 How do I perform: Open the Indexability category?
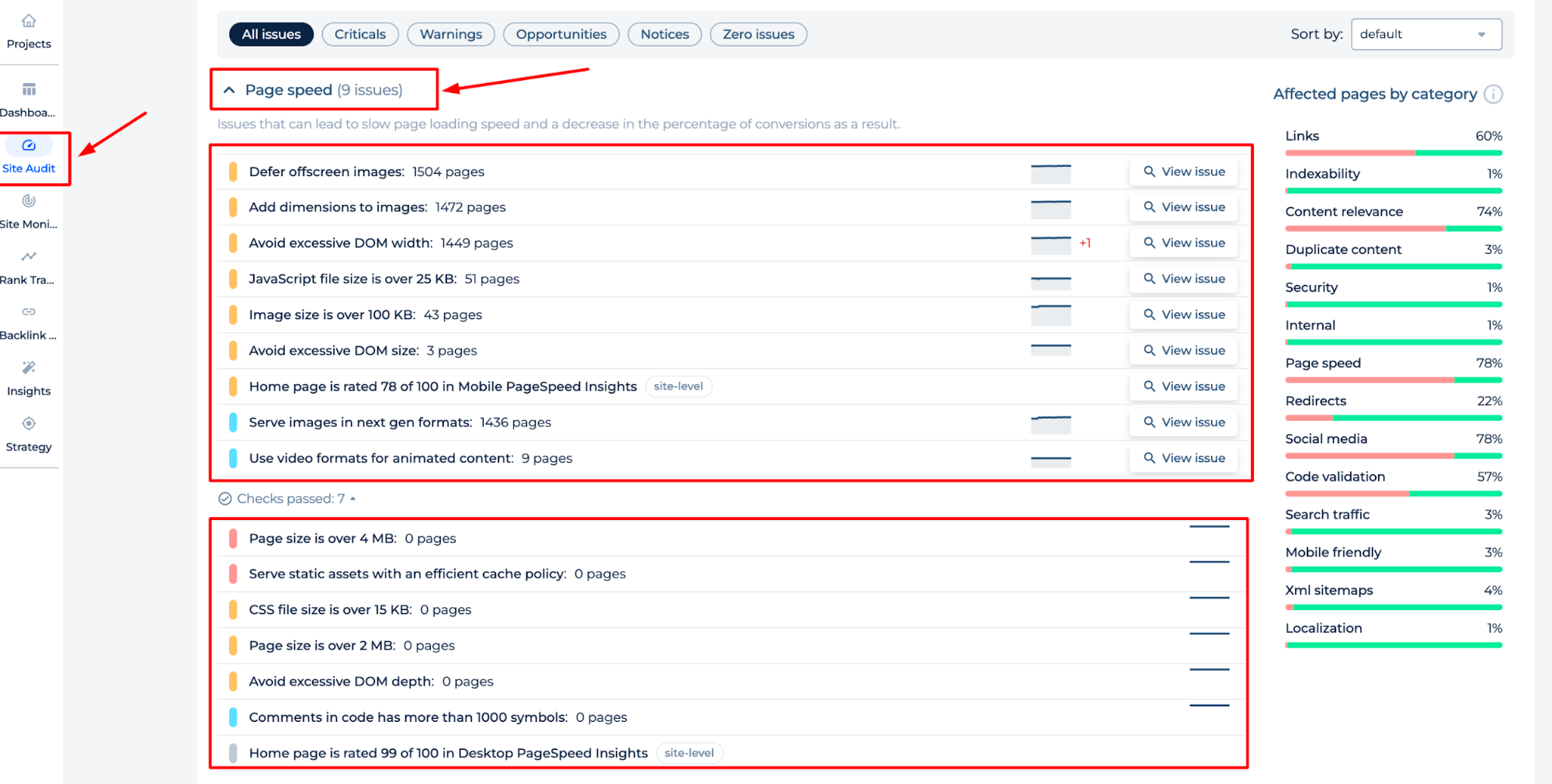click(x=1322, y=174)
